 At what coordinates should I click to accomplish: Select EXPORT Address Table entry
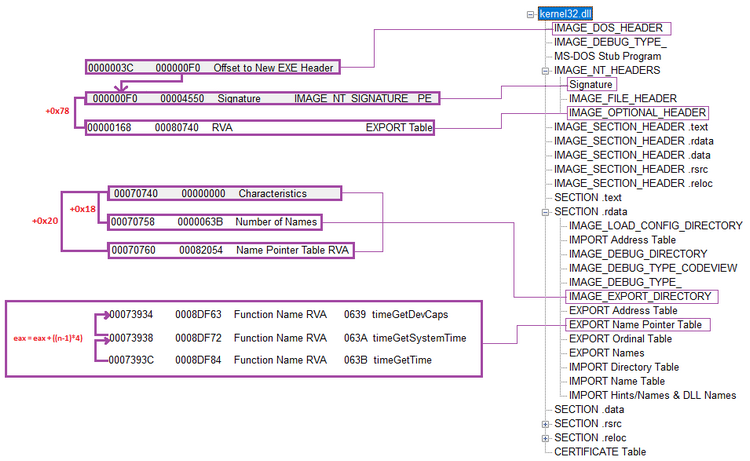point(623,311)
